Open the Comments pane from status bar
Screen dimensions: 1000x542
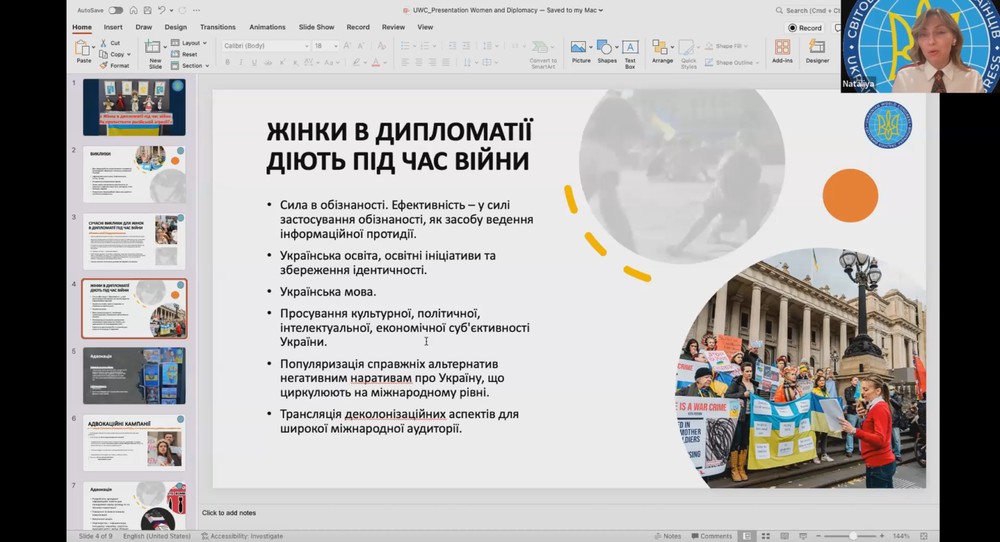pos(712,536)
